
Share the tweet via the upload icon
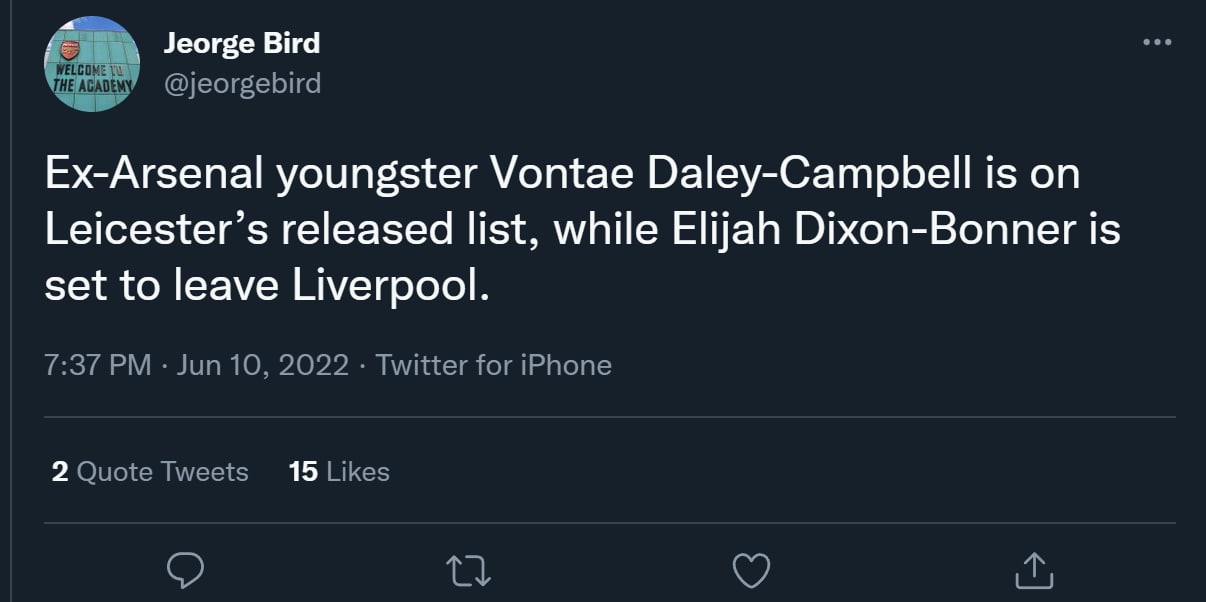pos(1033,570)
